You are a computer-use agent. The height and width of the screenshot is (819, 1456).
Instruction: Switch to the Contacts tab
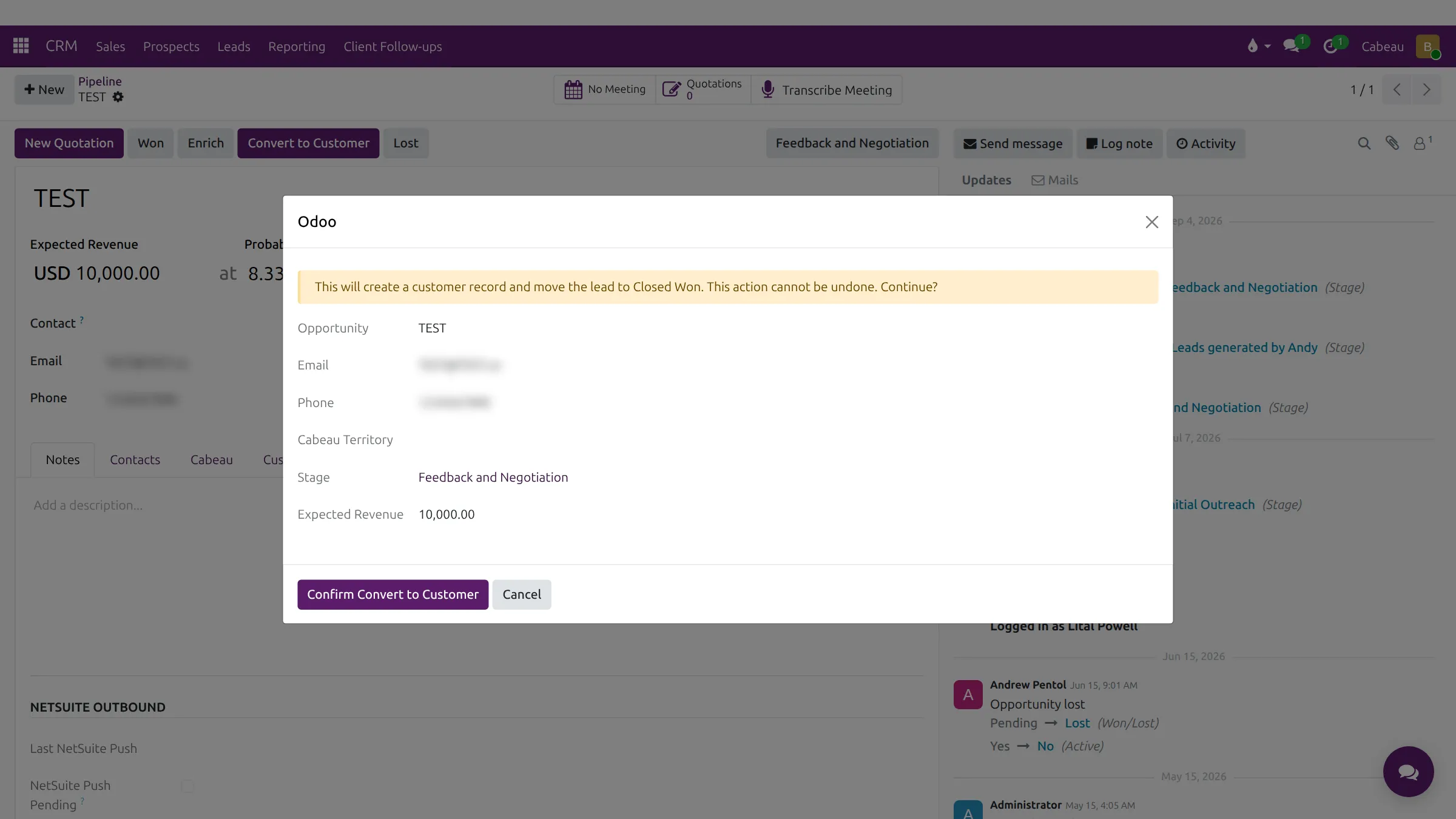135,460
